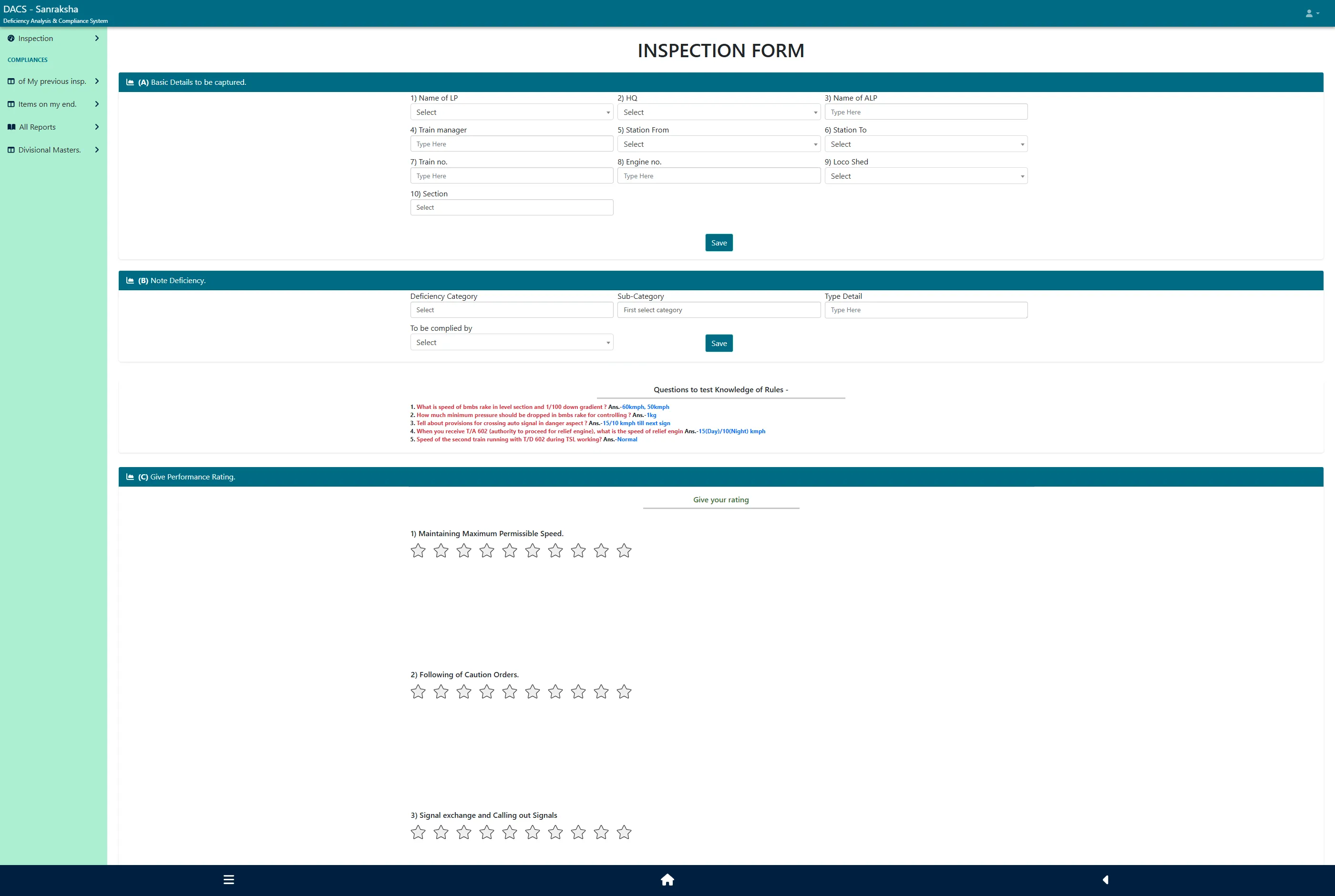This screenshot has width=1335, height=896.
Task: Rate Signal exchange and Calling out nine stars
Action: [x=601, y=832]
